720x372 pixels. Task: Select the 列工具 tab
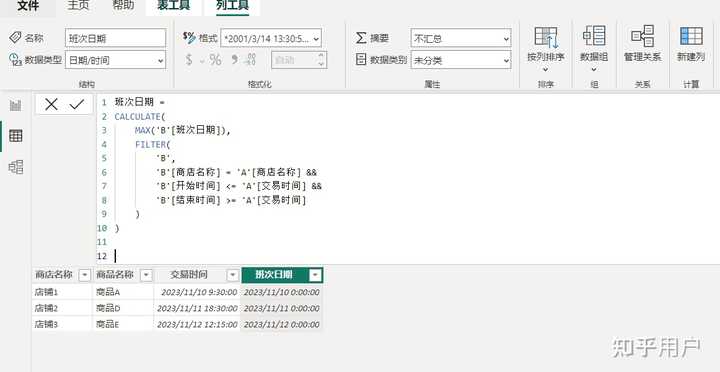[x=232, y=6]
